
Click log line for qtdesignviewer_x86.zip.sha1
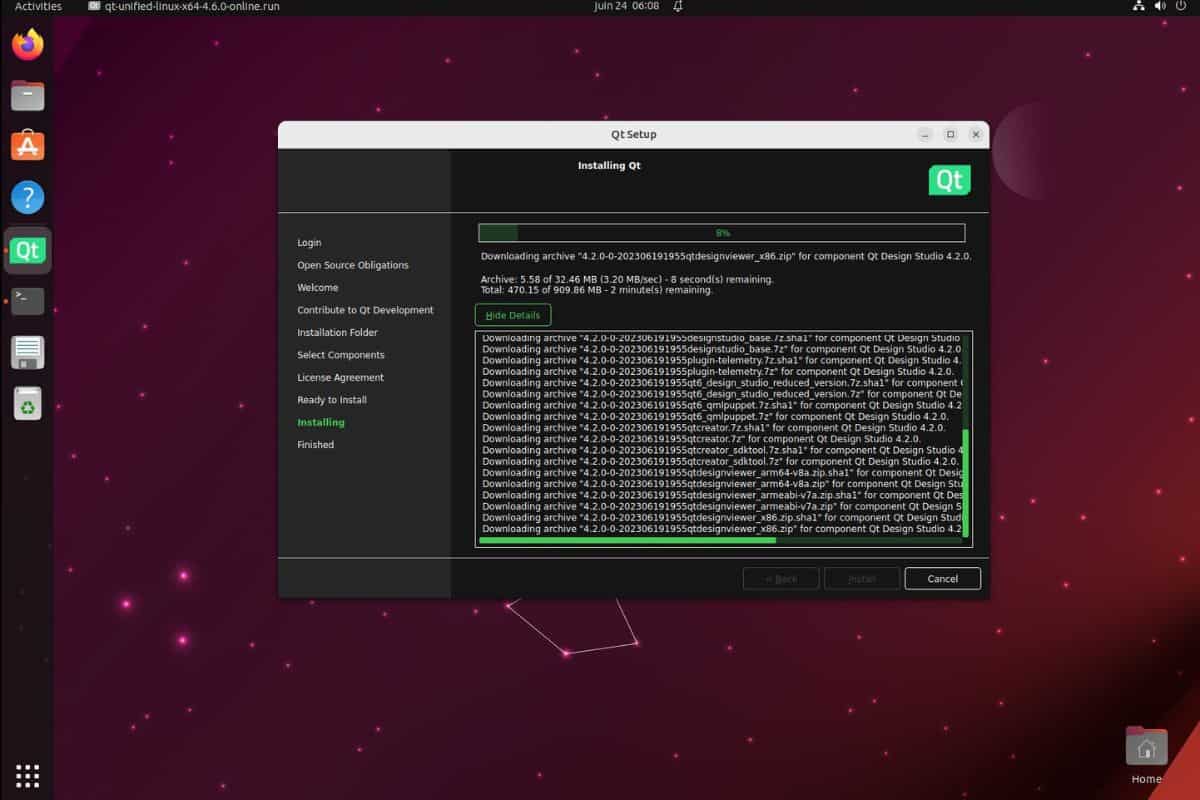coord(720,518)
